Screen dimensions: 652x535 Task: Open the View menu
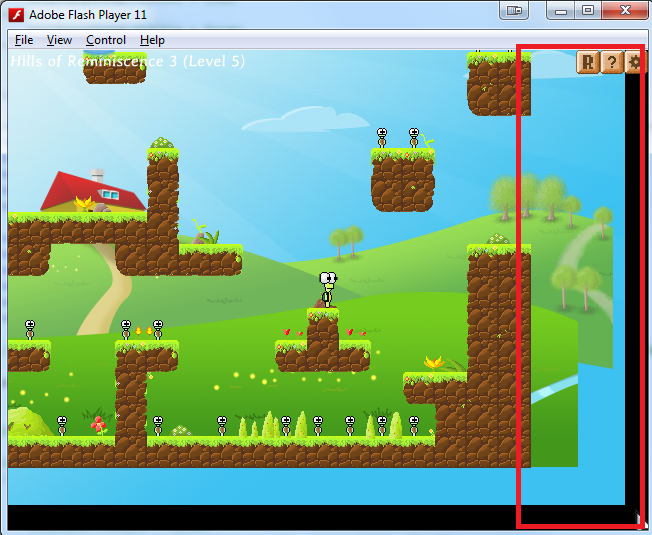[x=59, y=40]
